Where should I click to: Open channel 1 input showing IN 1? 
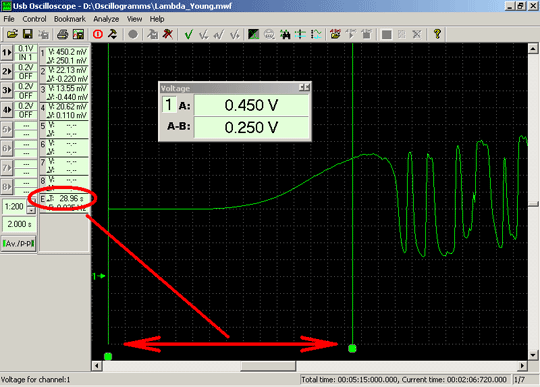coord(26,57)
